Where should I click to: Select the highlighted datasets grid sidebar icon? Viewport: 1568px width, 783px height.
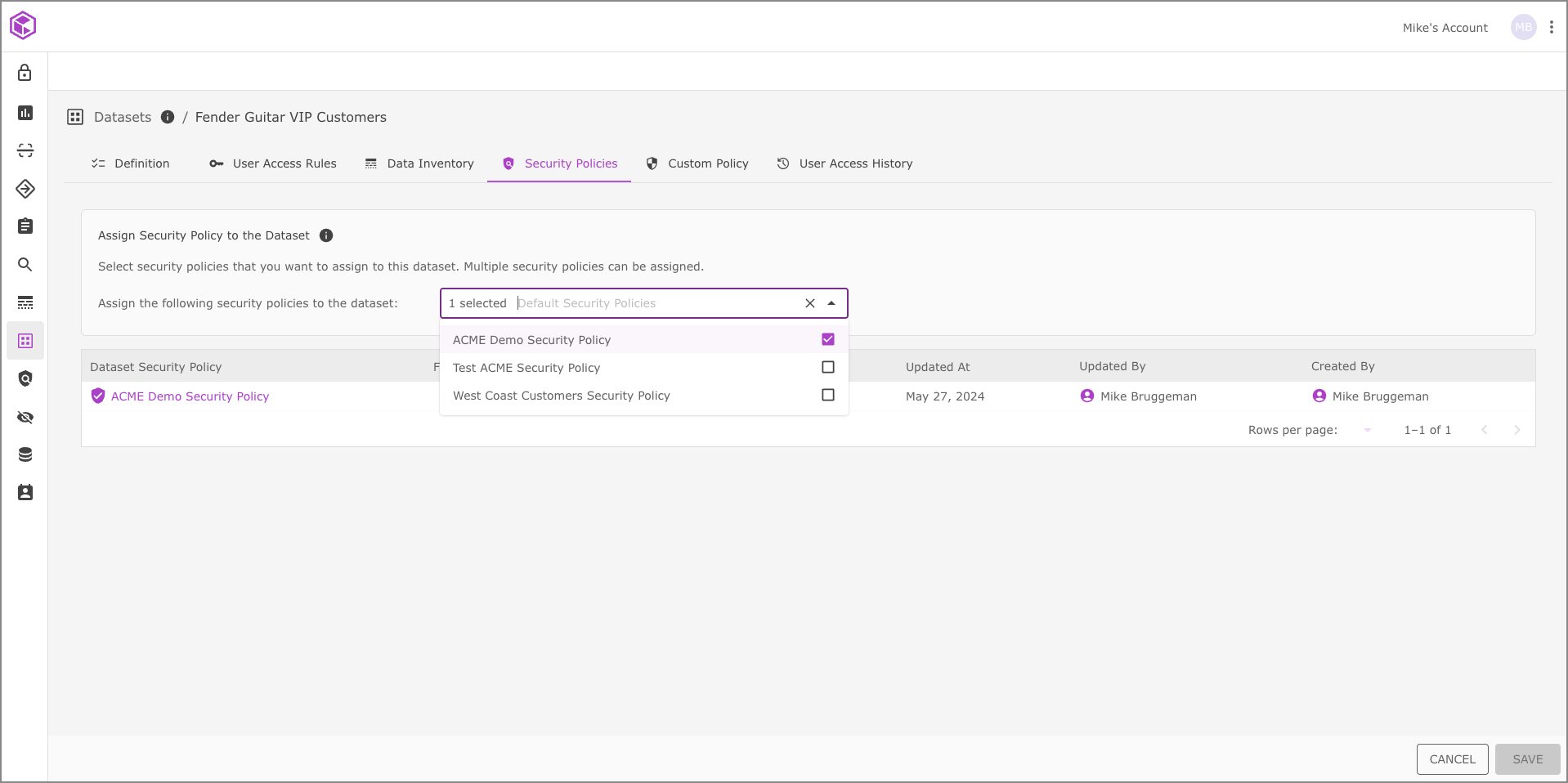(x=25, y=341)
